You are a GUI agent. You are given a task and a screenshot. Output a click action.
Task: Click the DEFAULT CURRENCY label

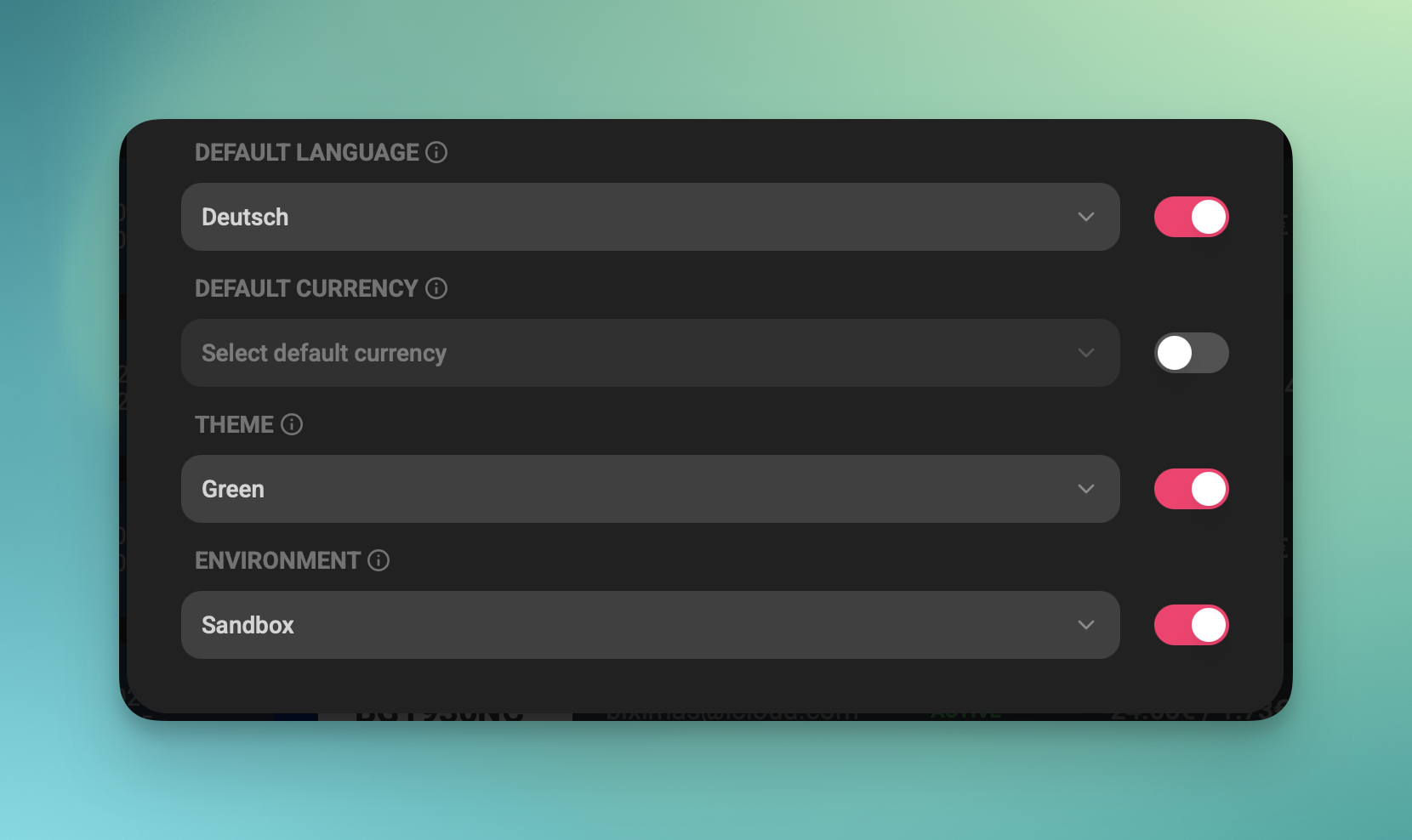306,288
